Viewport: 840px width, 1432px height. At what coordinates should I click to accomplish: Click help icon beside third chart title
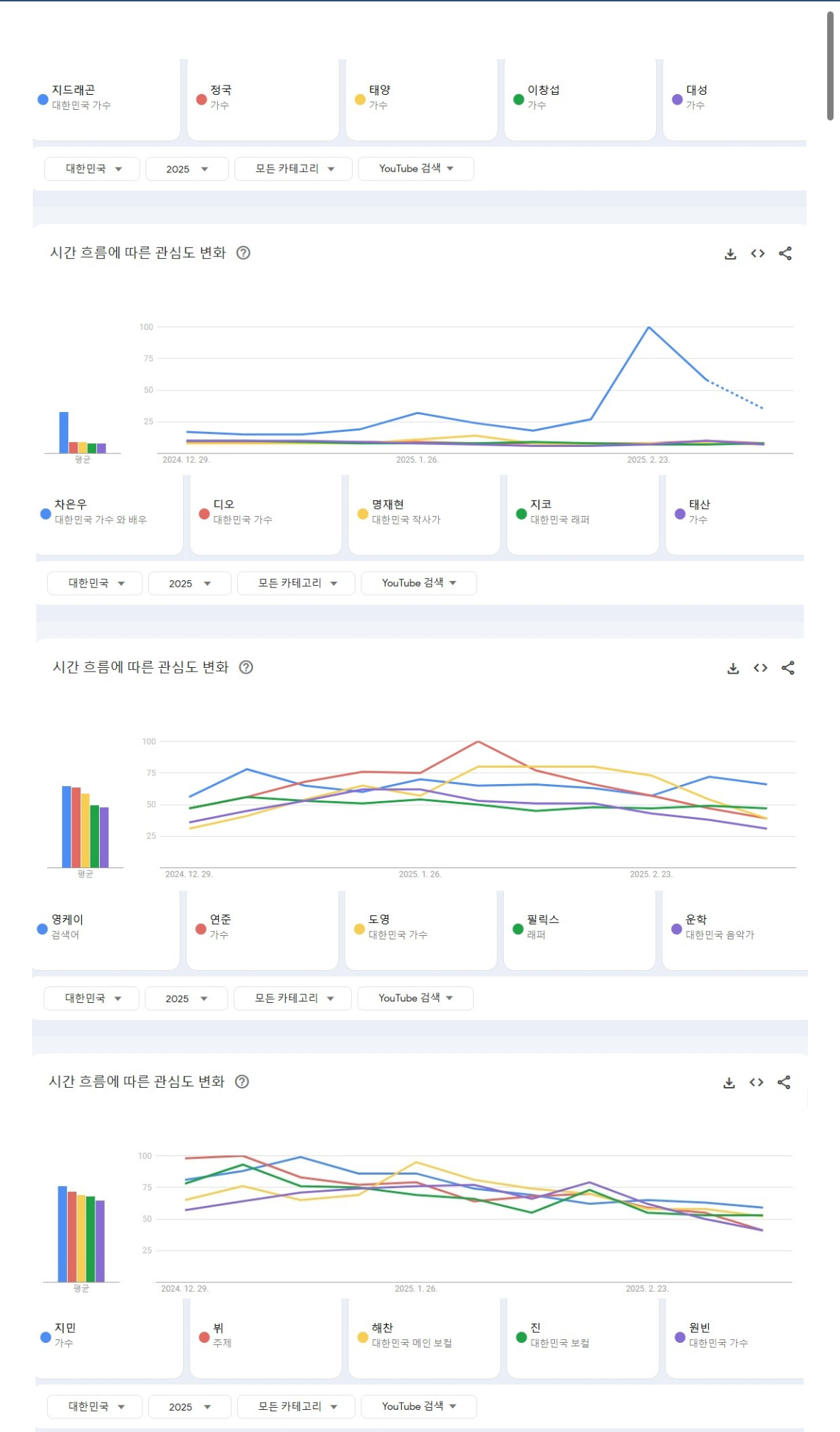pyautogui.click(x=242, y=1082)
